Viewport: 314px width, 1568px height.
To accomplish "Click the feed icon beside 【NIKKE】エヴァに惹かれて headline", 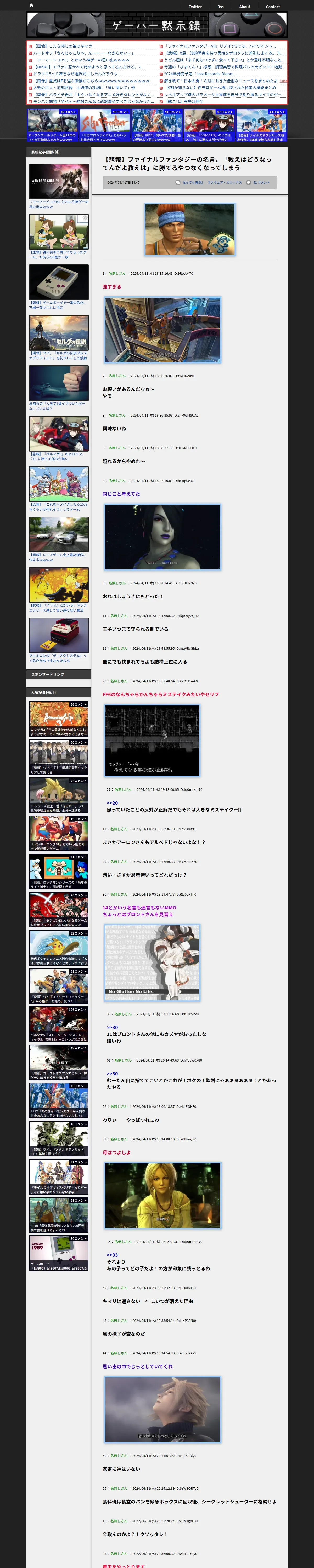I will (x=31, y=67).
